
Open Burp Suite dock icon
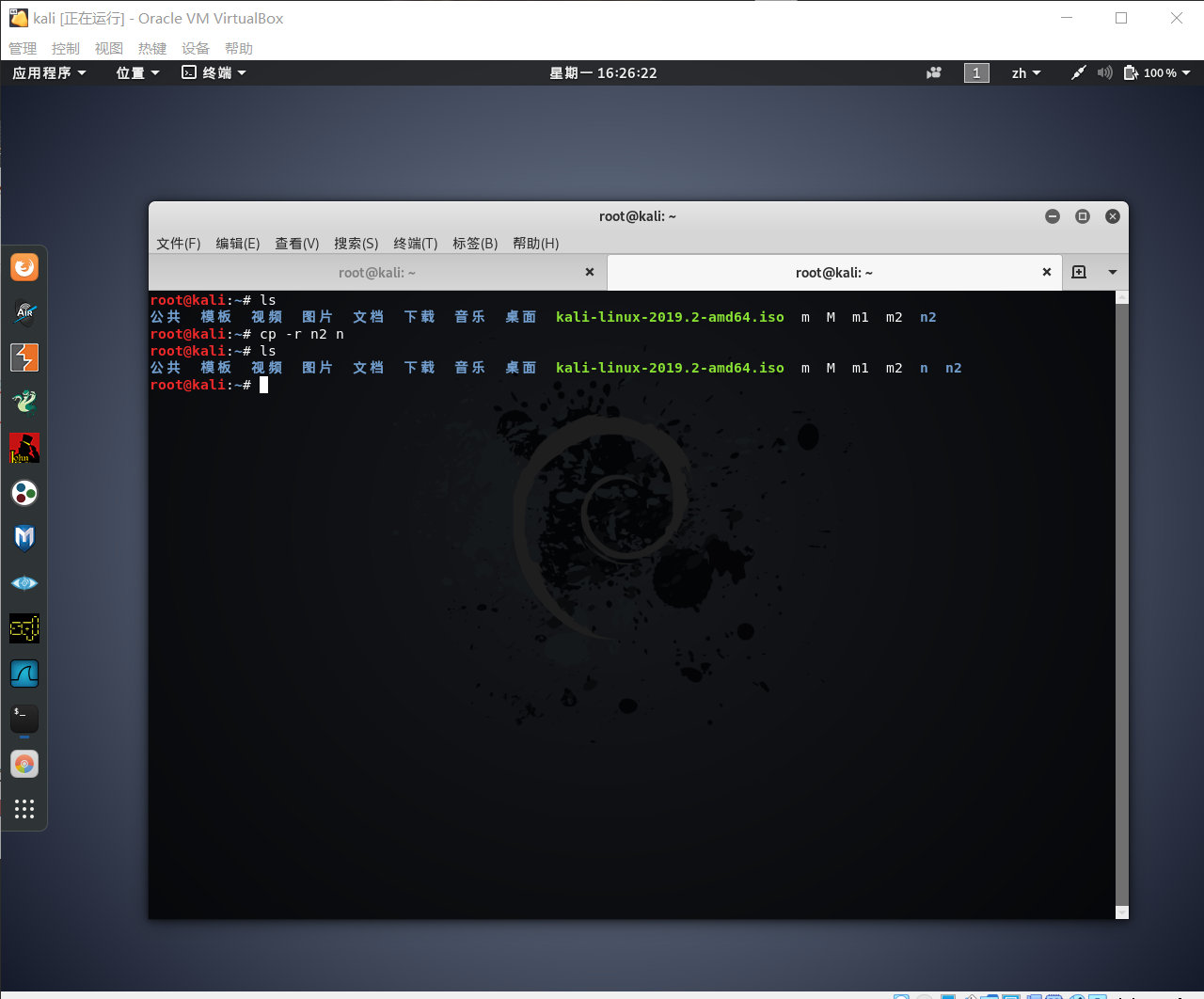(x=24, y=357)
